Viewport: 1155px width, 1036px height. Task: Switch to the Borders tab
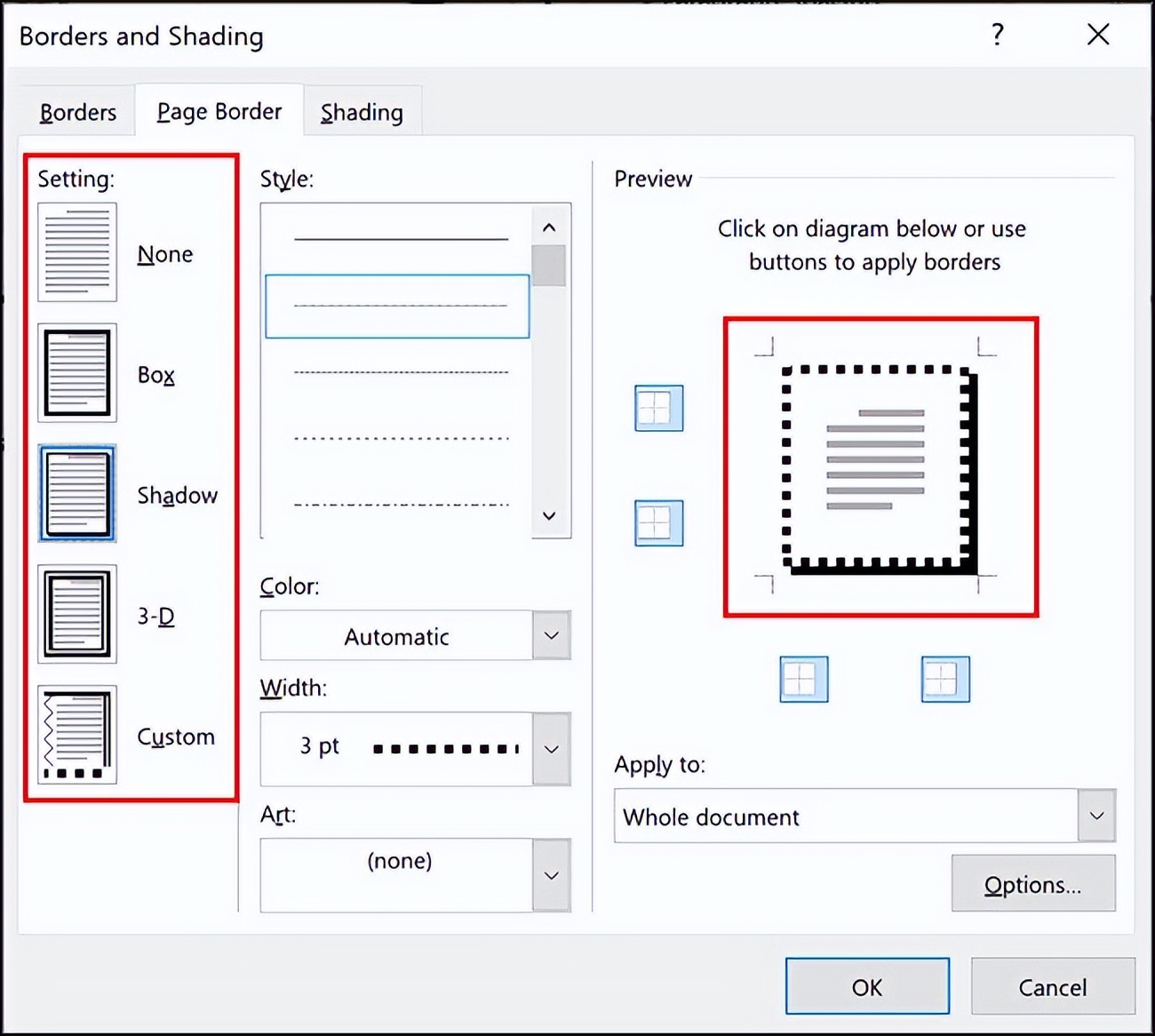77,112
